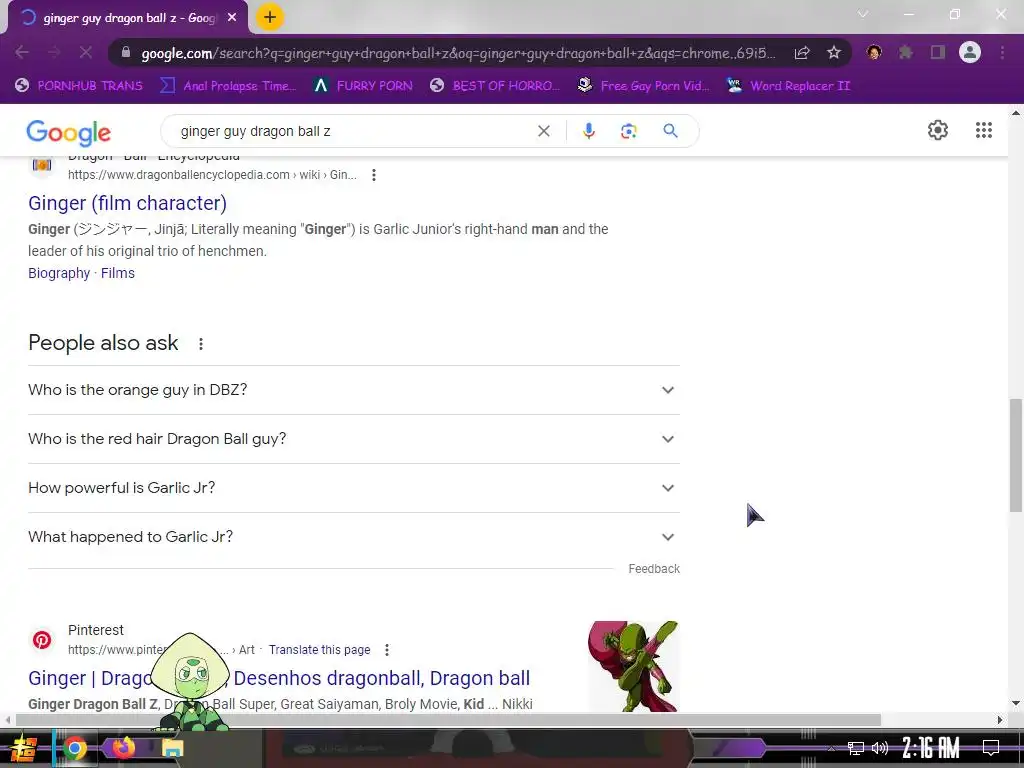Open the volume control in system tray
1024x768 pixels.
[880, 748]
